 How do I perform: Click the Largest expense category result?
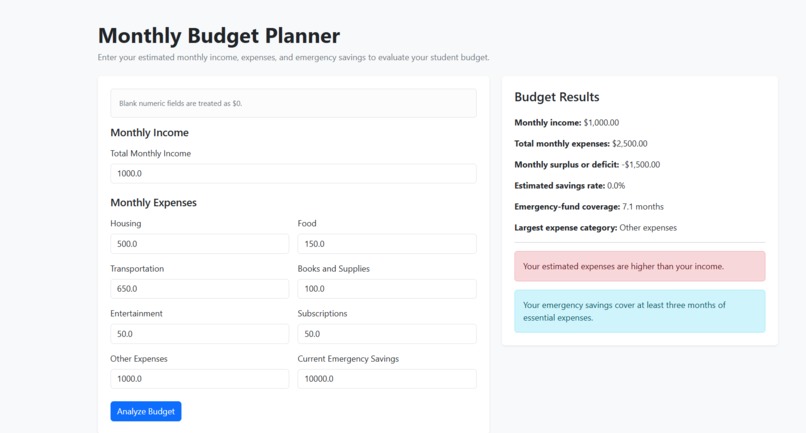[595, 228]
